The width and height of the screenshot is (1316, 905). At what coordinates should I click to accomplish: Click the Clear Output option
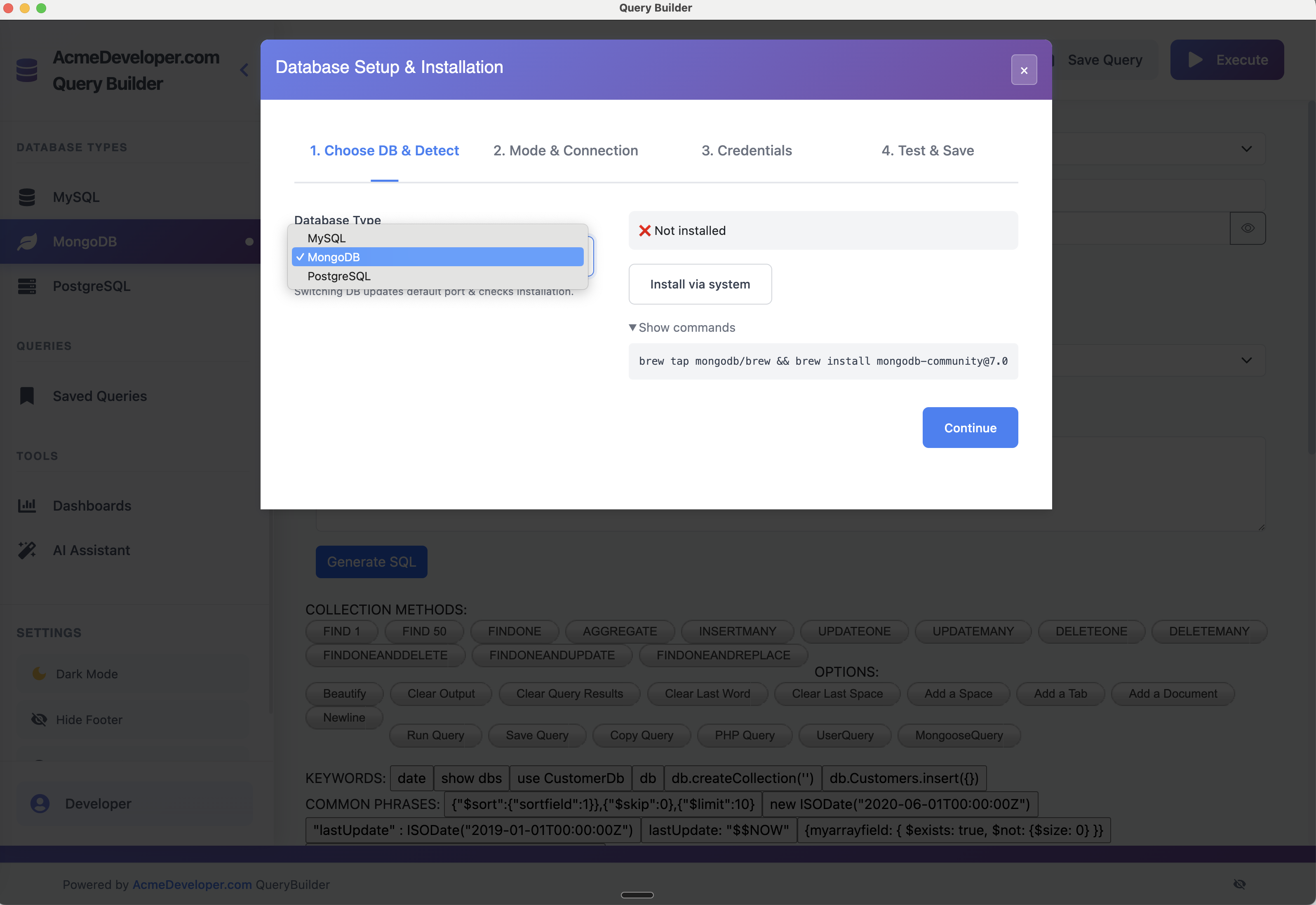coord(441,694)
